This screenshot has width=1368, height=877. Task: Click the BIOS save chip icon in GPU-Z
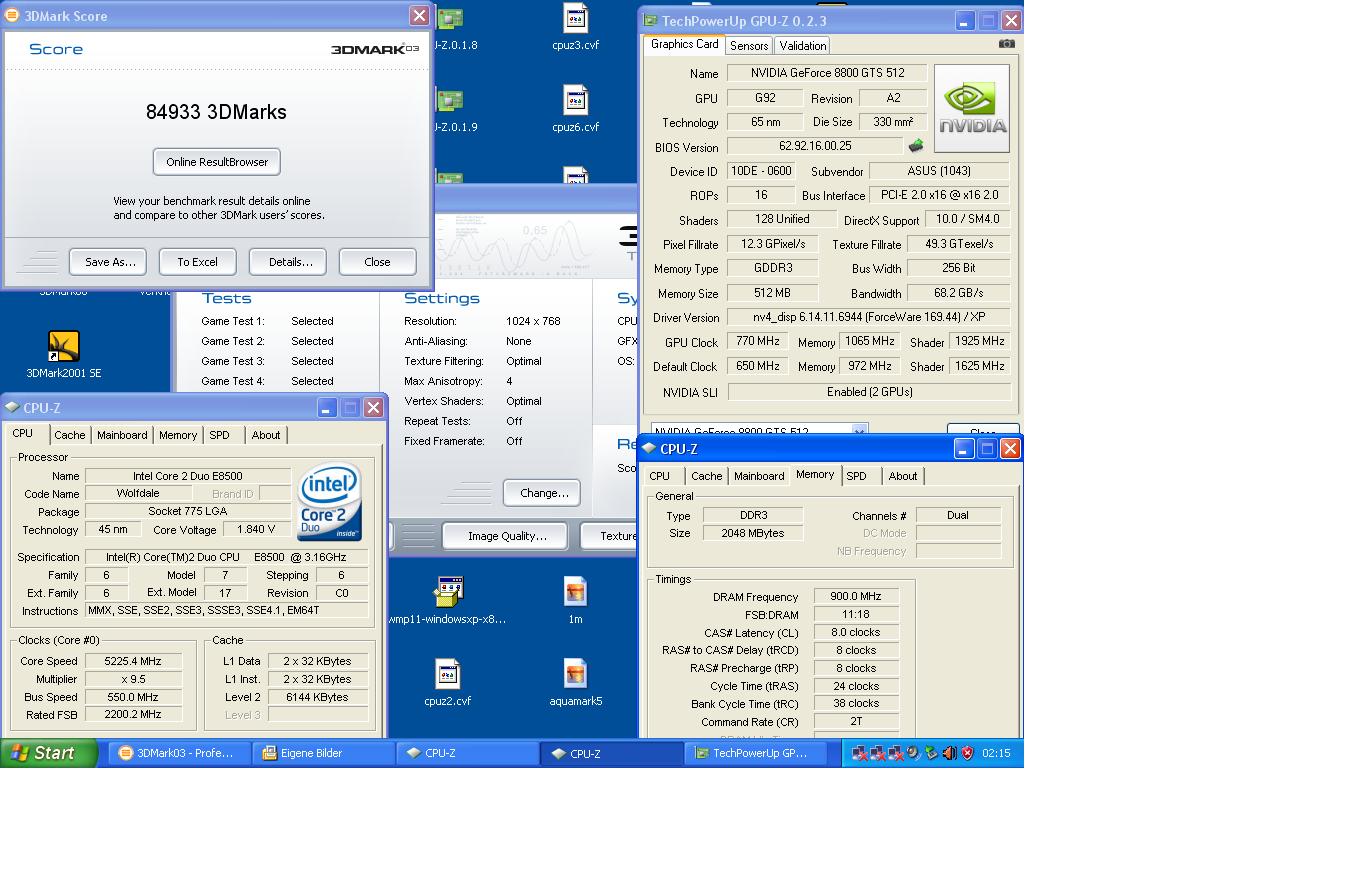(x=915, y=146)
